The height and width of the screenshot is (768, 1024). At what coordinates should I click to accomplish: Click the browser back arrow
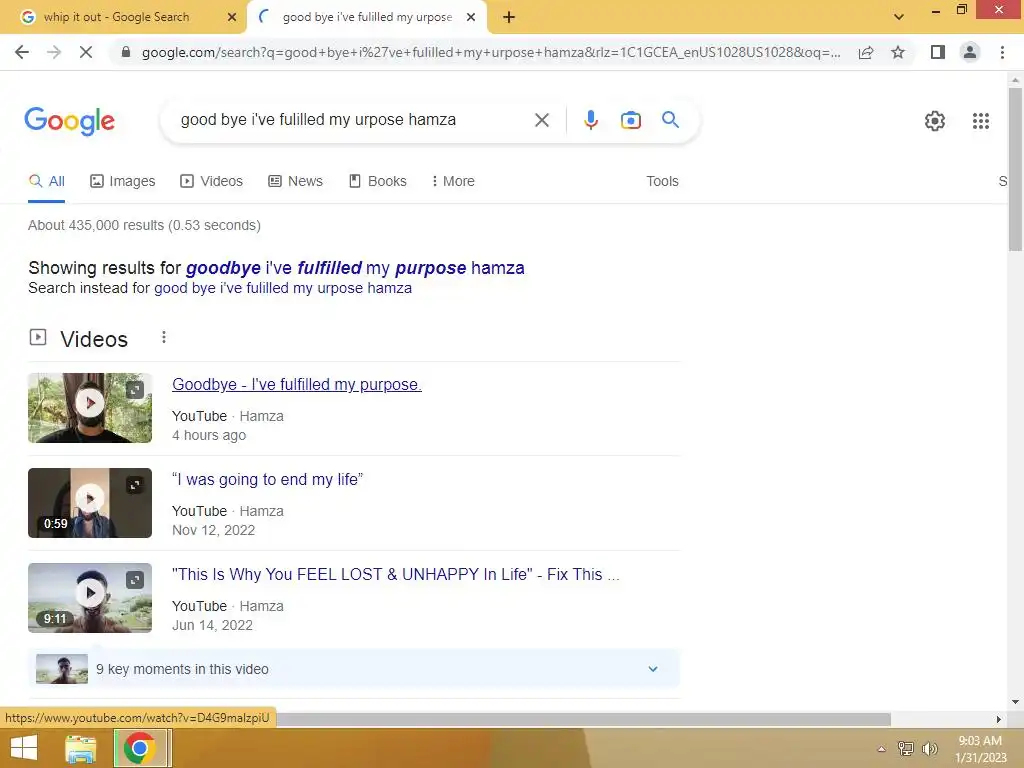(x=22, y=52)
